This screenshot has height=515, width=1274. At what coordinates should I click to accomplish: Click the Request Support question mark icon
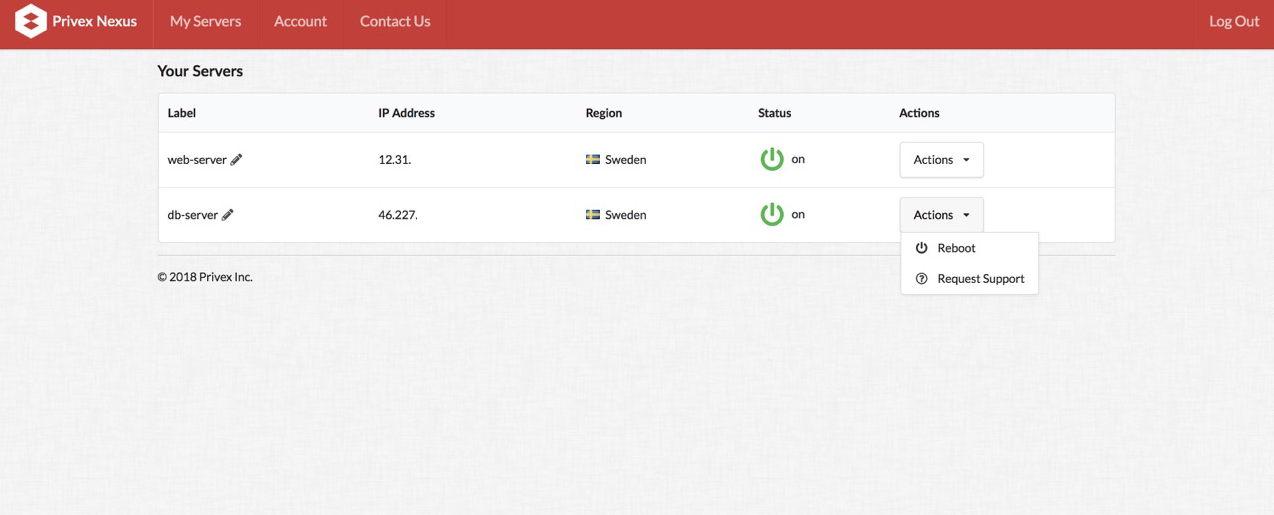(922, 279)
